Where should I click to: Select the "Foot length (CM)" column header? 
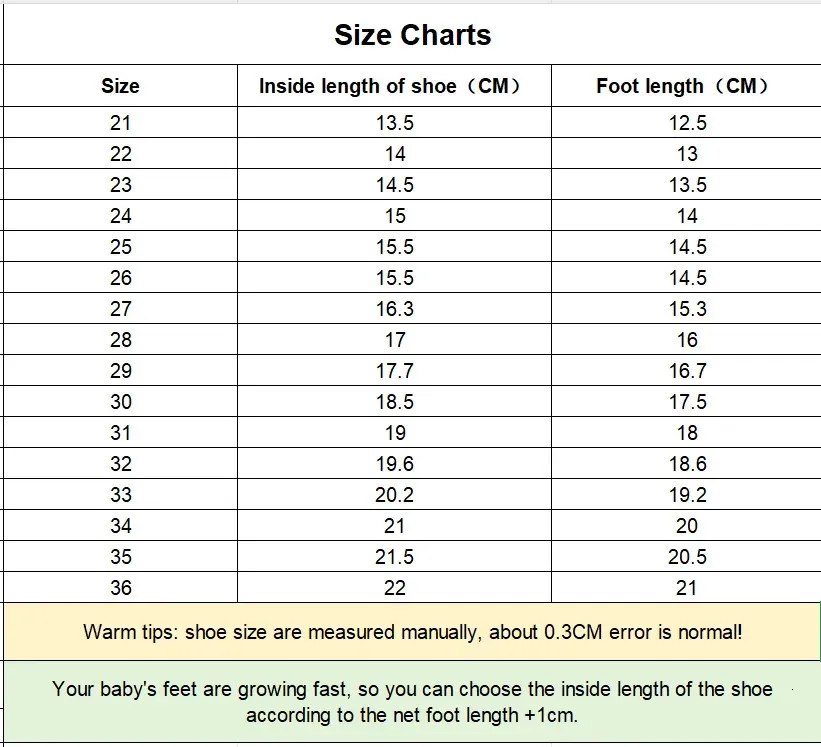point(686,86)
